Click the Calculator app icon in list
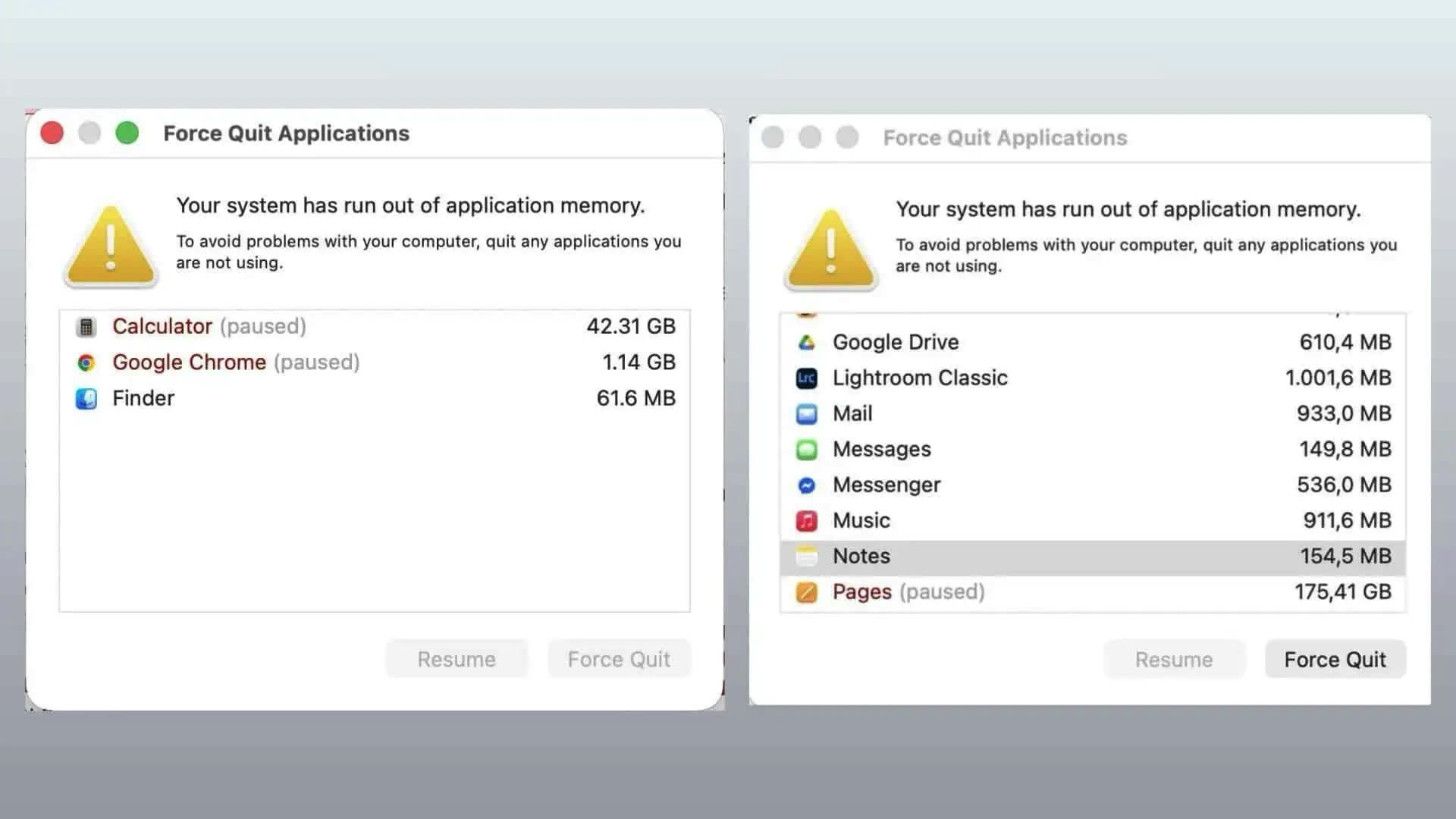 click(x=86, y=327)
